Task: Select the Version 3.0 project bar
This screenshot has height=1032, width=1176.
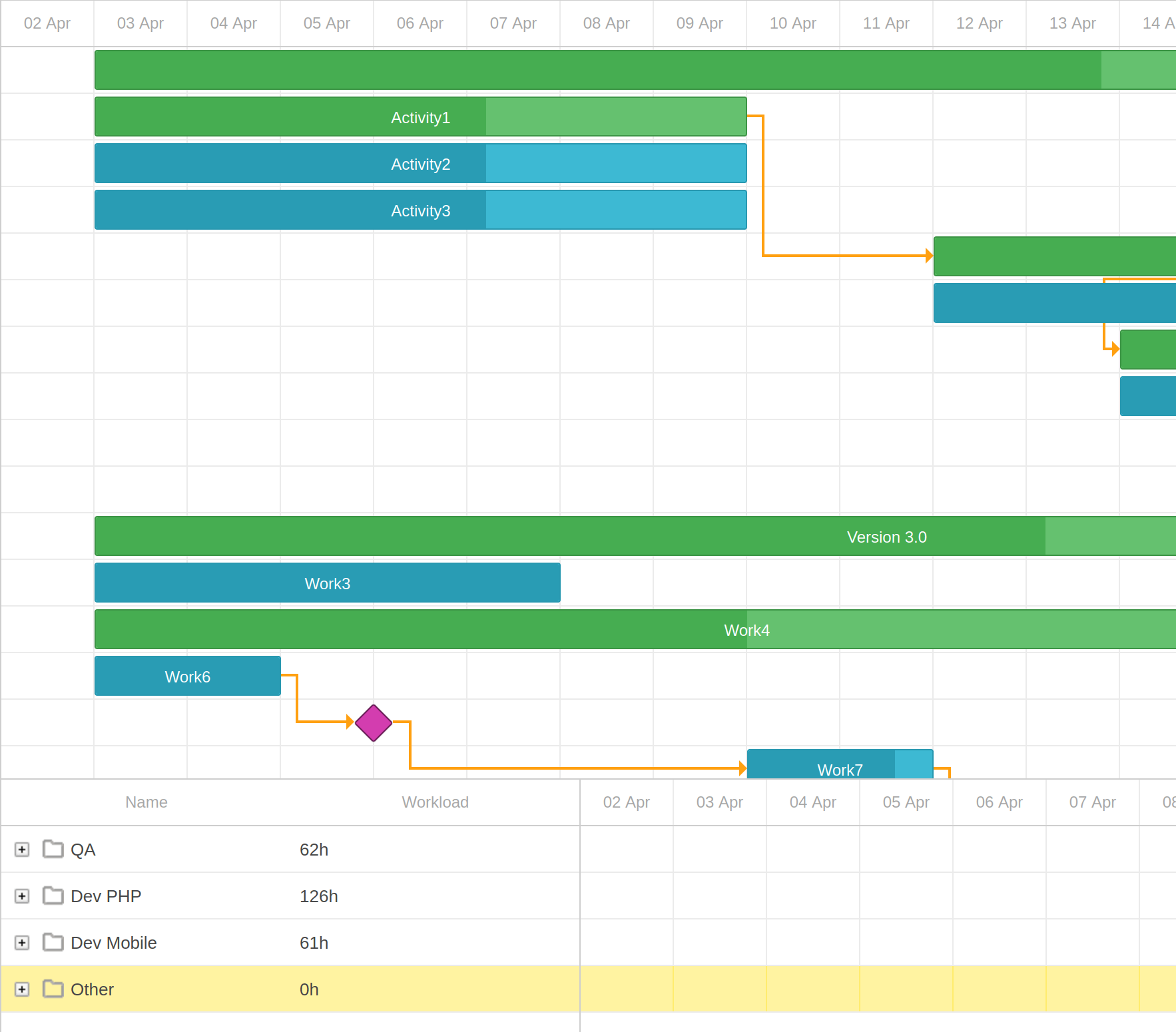Action: point(886,536)
